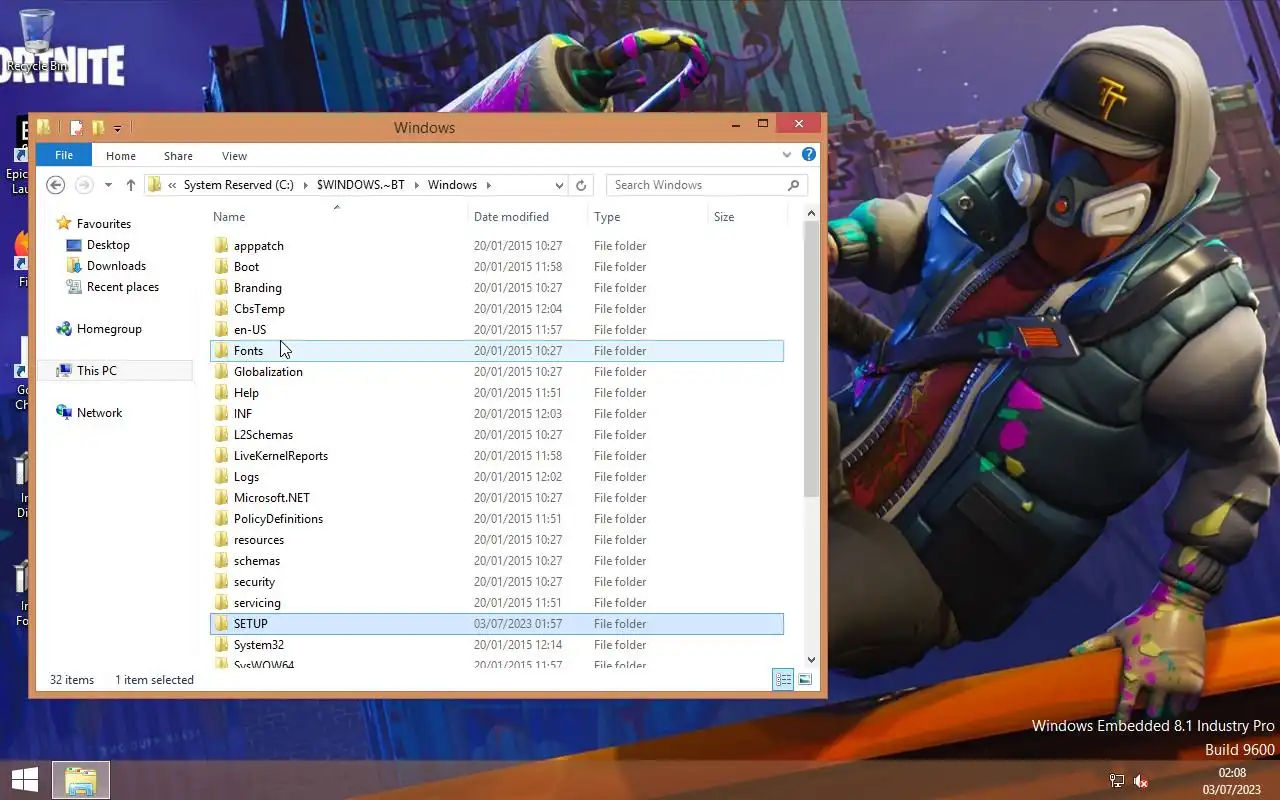Go back with the Back arrow

tap(56, 185)
